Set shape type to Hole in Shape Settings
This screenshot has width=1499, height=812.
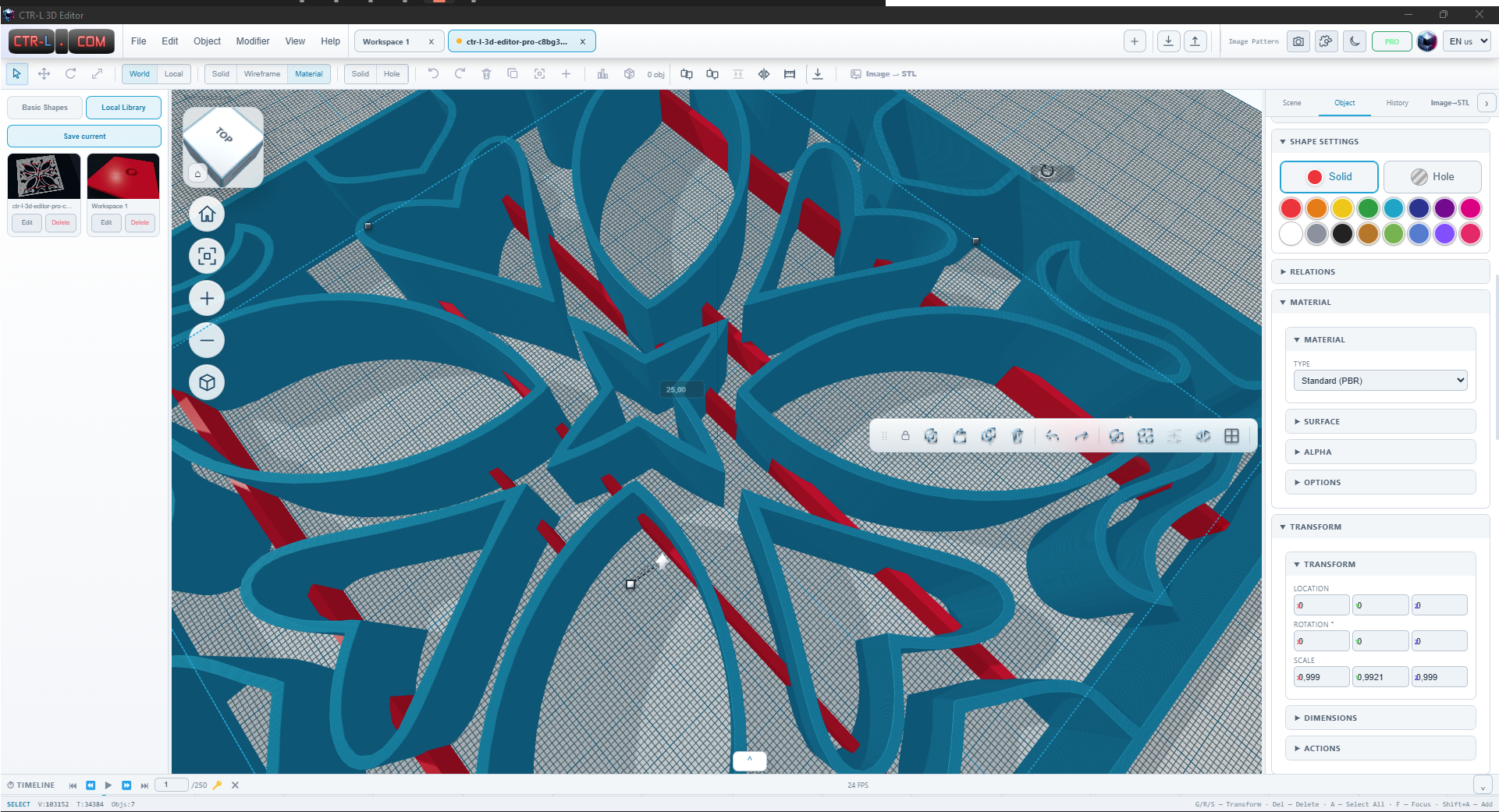click(1433, 177)
